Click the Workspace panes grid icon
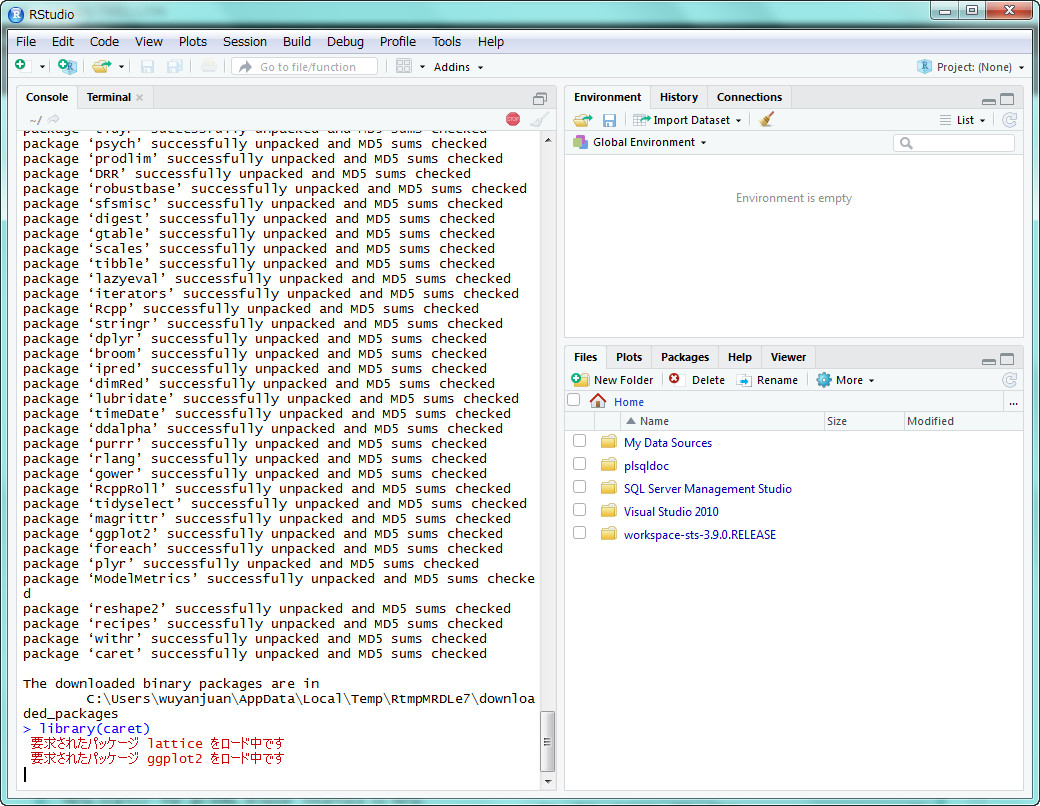Viewport: 1040px width, 806px height. pos(403,66)
